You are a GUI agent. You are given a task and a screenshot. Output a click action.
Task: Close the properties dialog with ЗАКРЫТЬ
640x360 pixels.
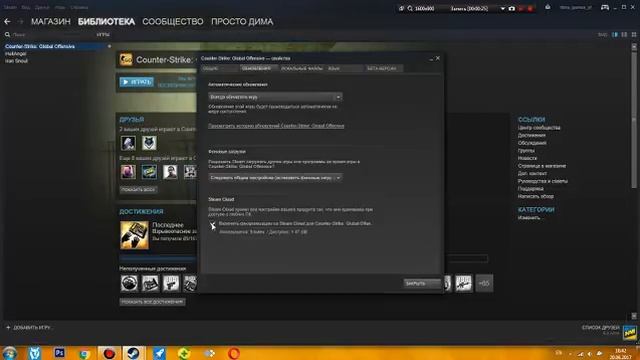[x=422, y=283]
